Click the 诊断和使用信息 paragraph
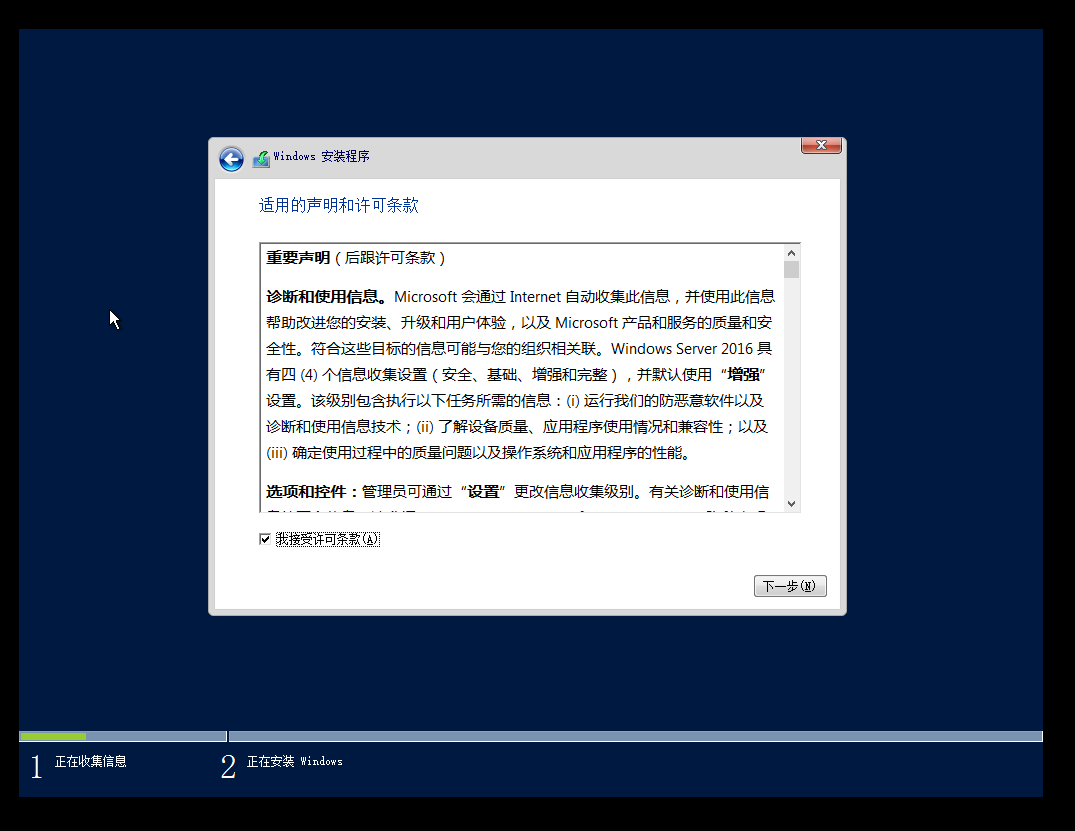1075x831 pixels. tap(520, 374)
